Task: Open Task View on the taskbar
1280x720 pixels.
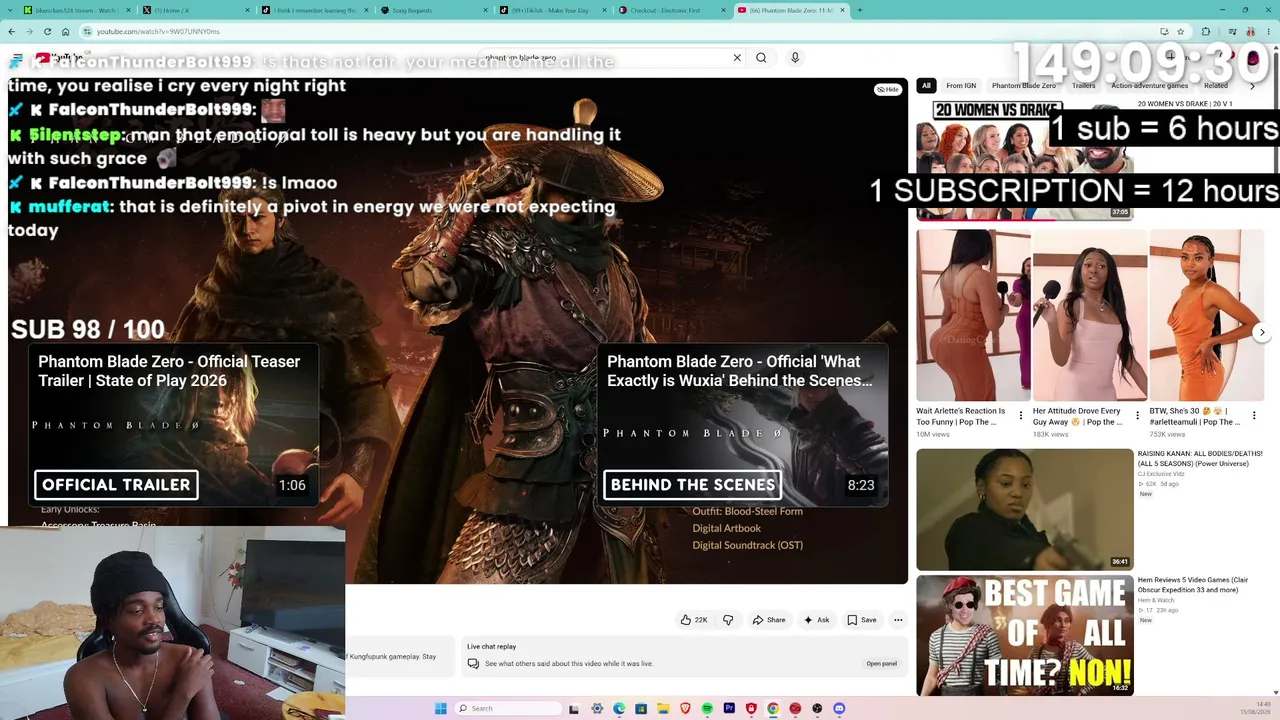Action: 574,709
